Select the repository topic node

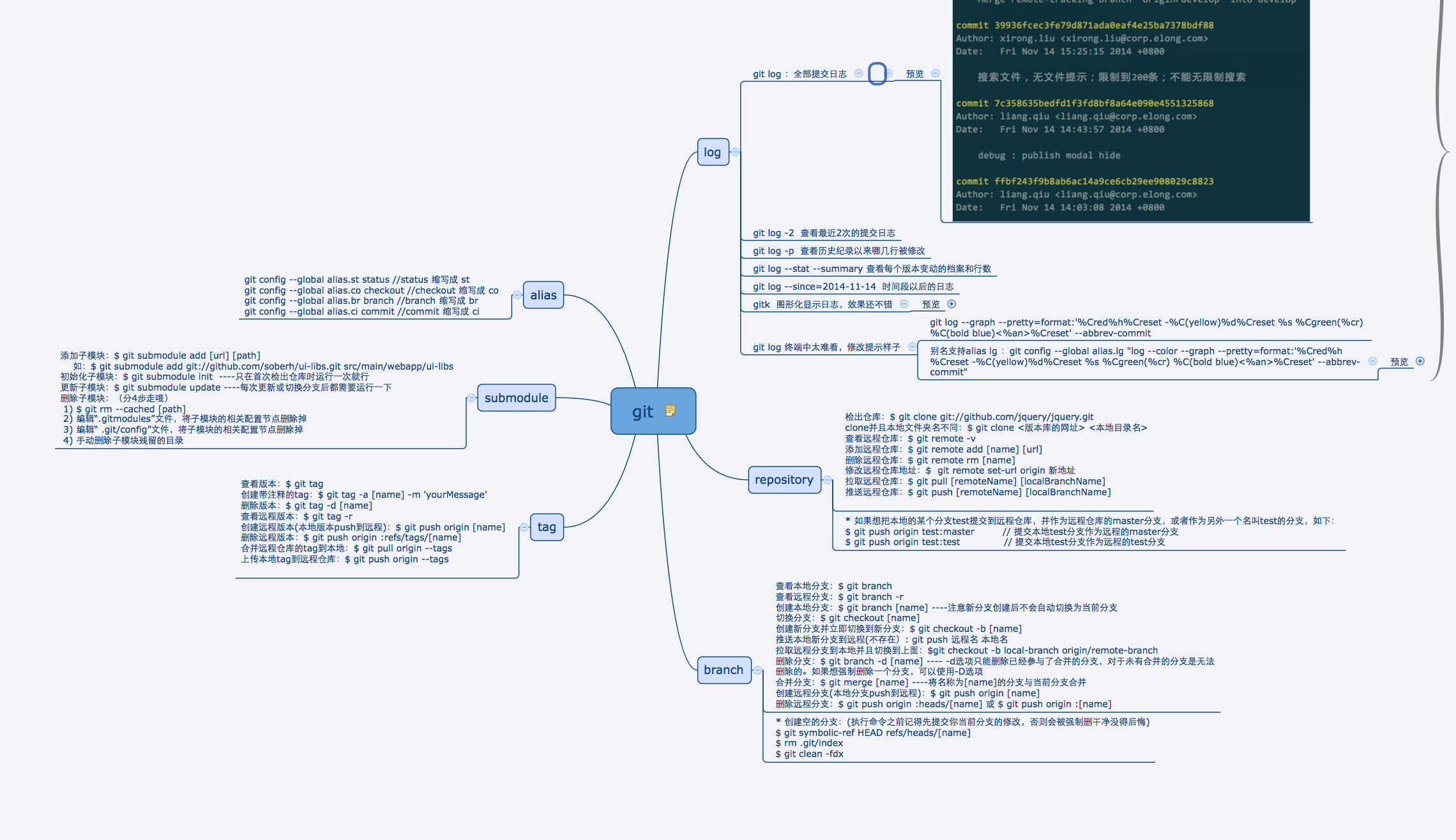click(784, 480)
